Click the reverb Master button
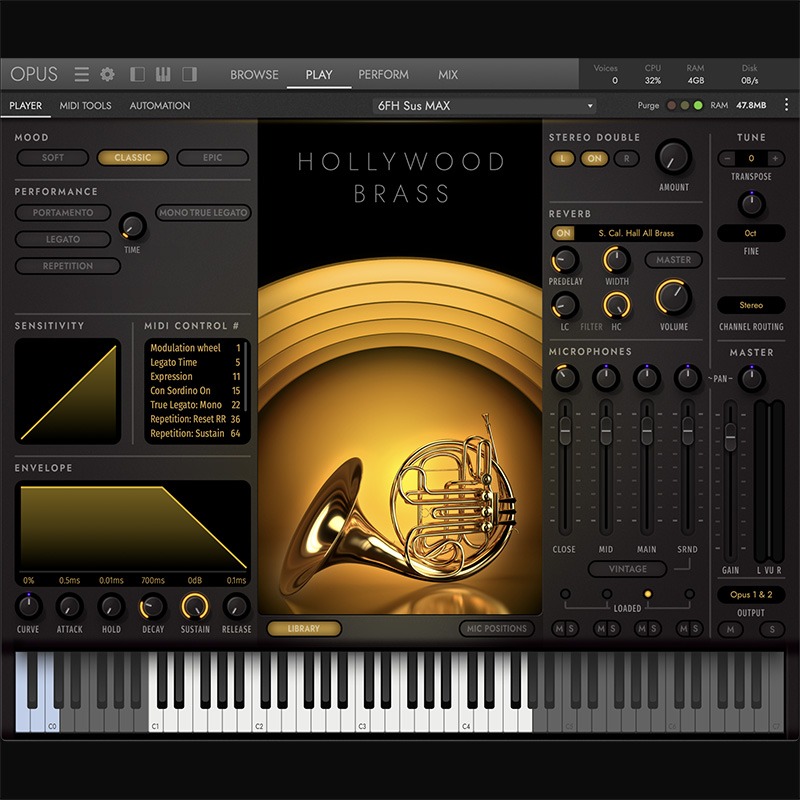Screen dimensions: 800x800 pyautogui.click(x=673, y=260)
